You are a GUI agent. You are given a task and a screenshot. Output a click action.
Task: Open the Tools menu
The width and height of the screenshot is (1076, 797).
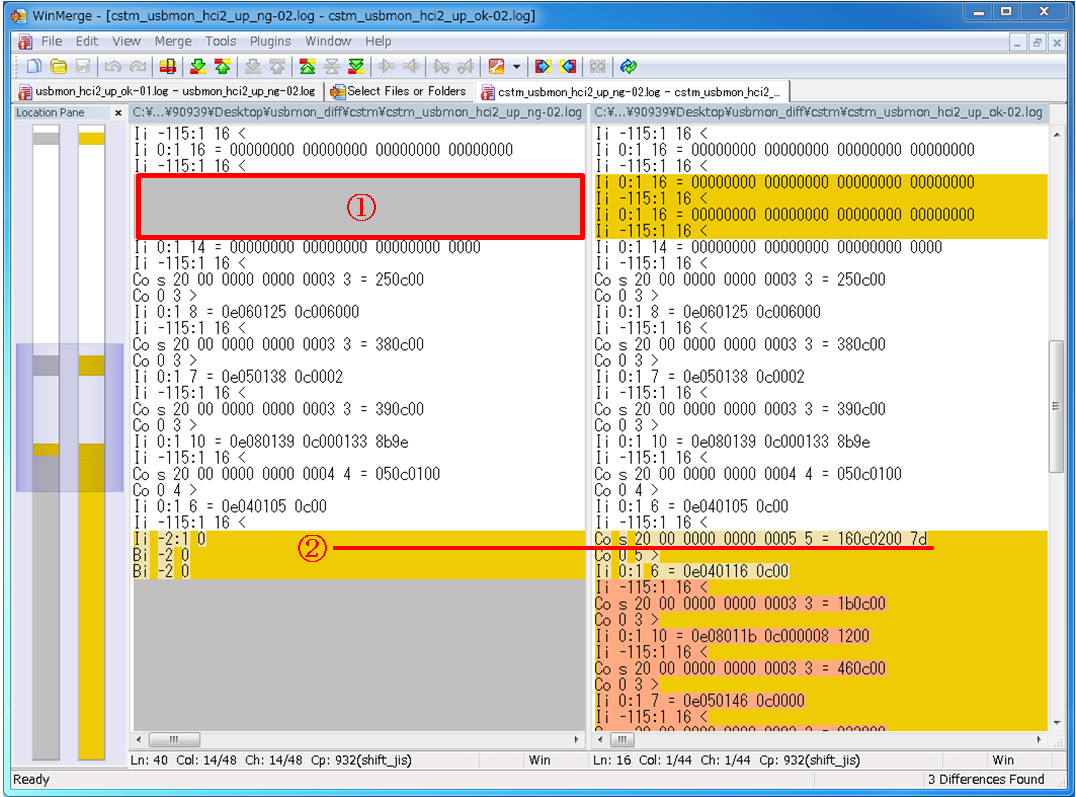coord(220,41)
